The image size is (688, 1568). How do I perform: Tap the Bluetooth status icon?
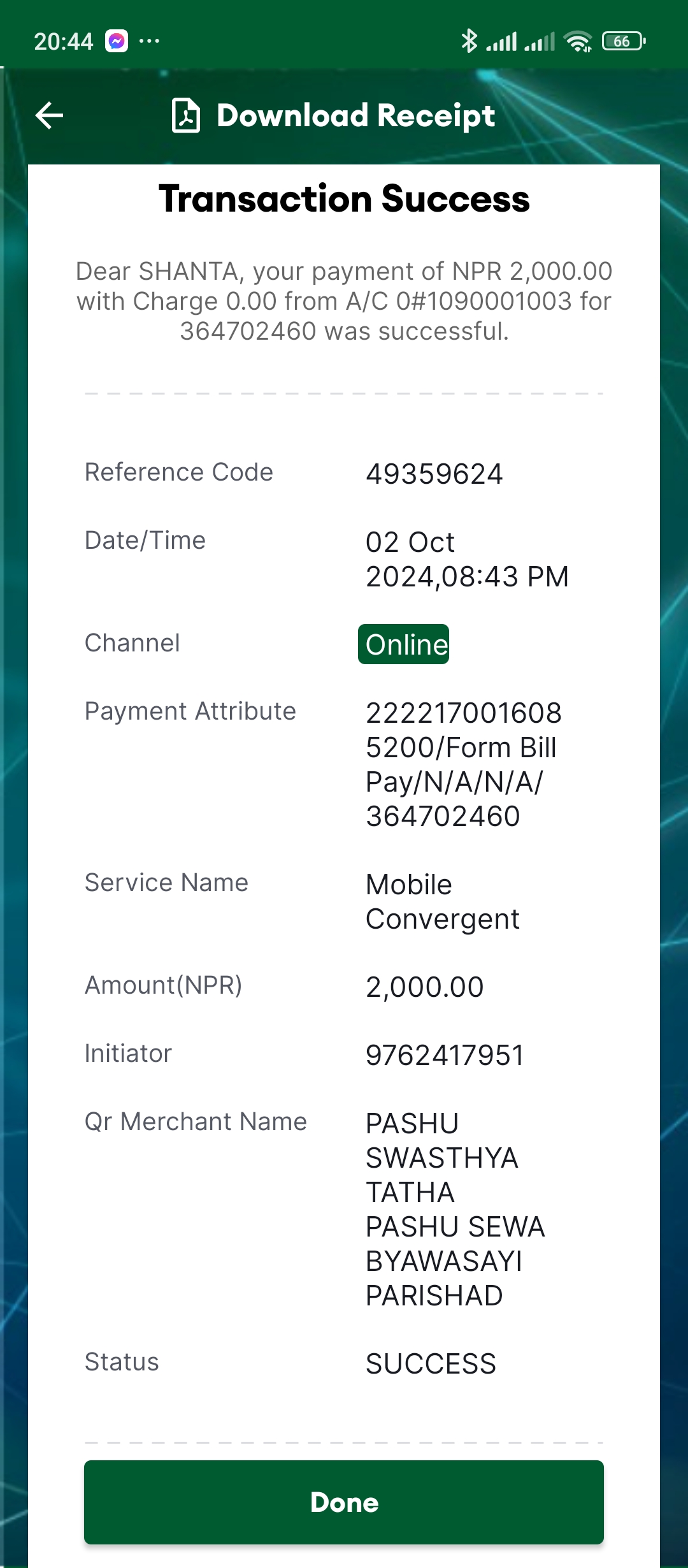click(x=469, y=41)
